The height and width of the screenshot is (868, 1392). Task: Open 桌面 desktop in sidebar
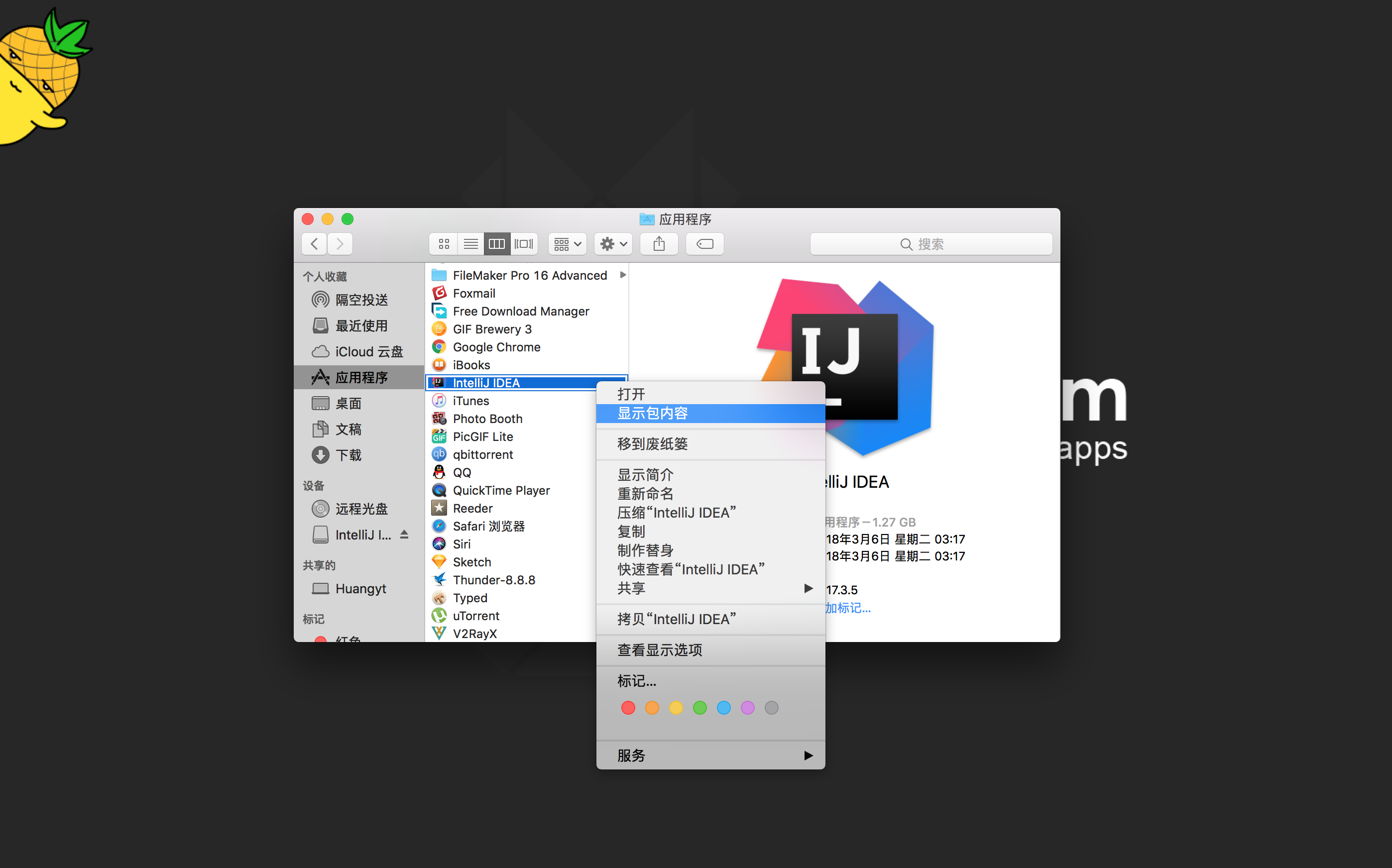coord(359,403)
